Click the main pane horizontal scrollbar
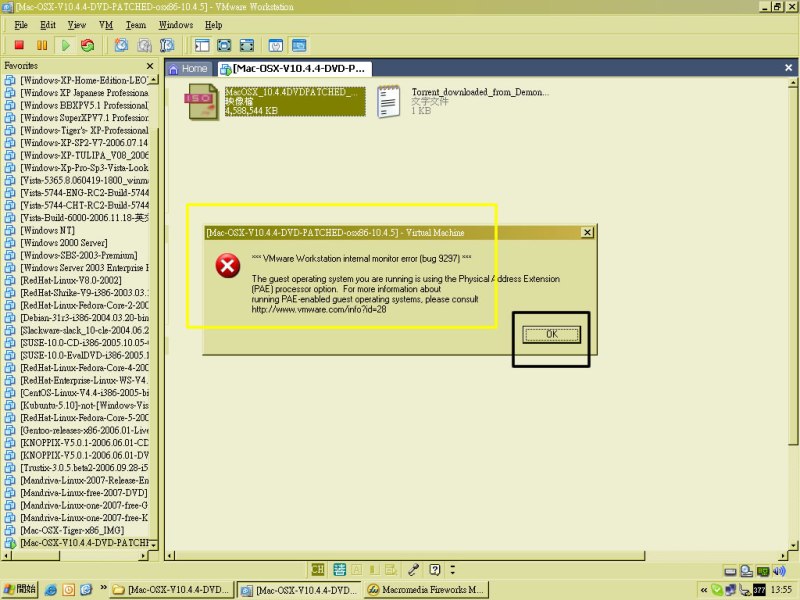 pyautogui.click(x=410, y=555)
